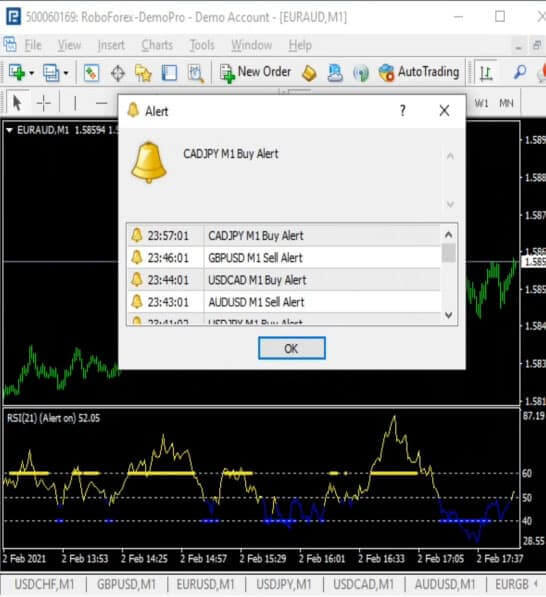546x597 pixels.
Task: Open the Market Watch icon
Action: coord(91,73)
